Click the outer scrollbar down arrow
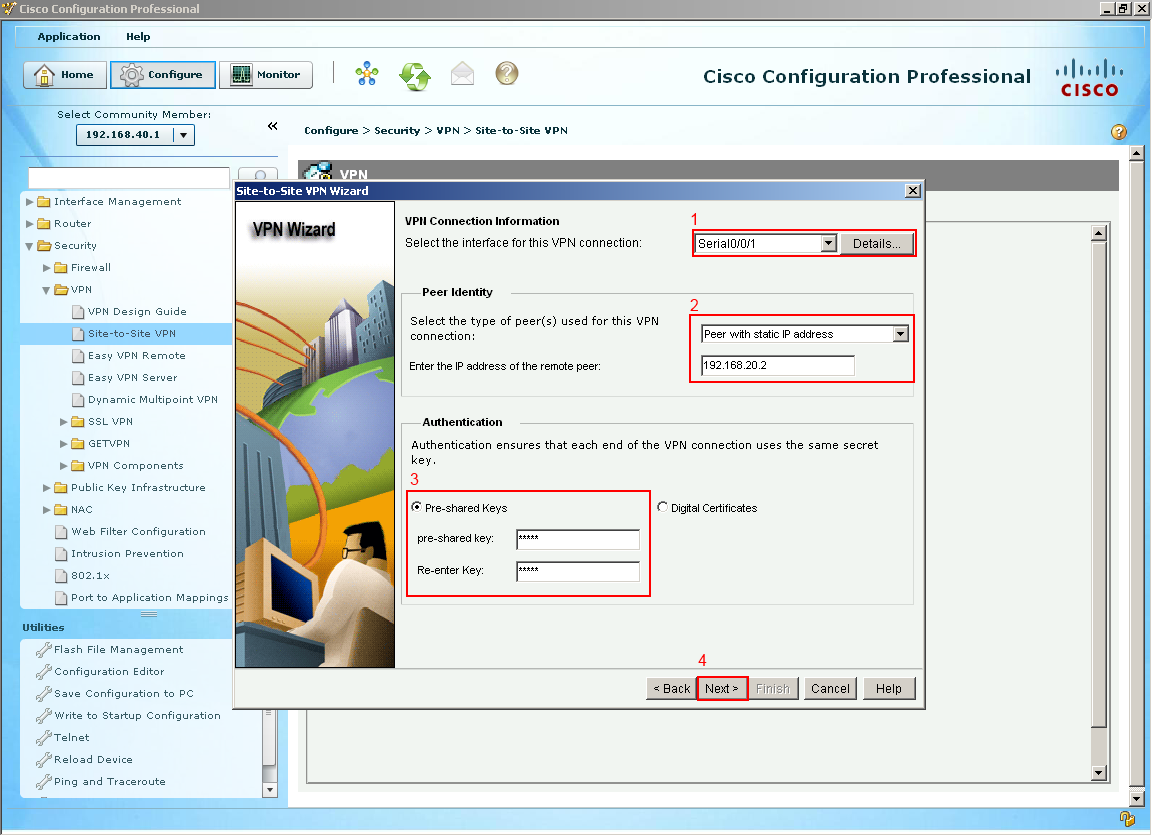Viewport: 1152px width, 836px height. coord(1137,799)
